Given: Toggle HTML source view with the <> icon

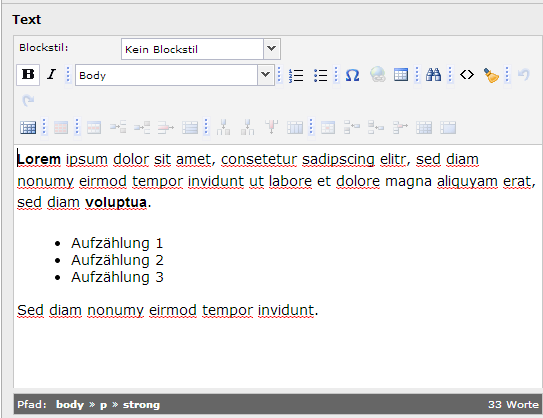Looking at the screenshot, I should coord(467,75).
